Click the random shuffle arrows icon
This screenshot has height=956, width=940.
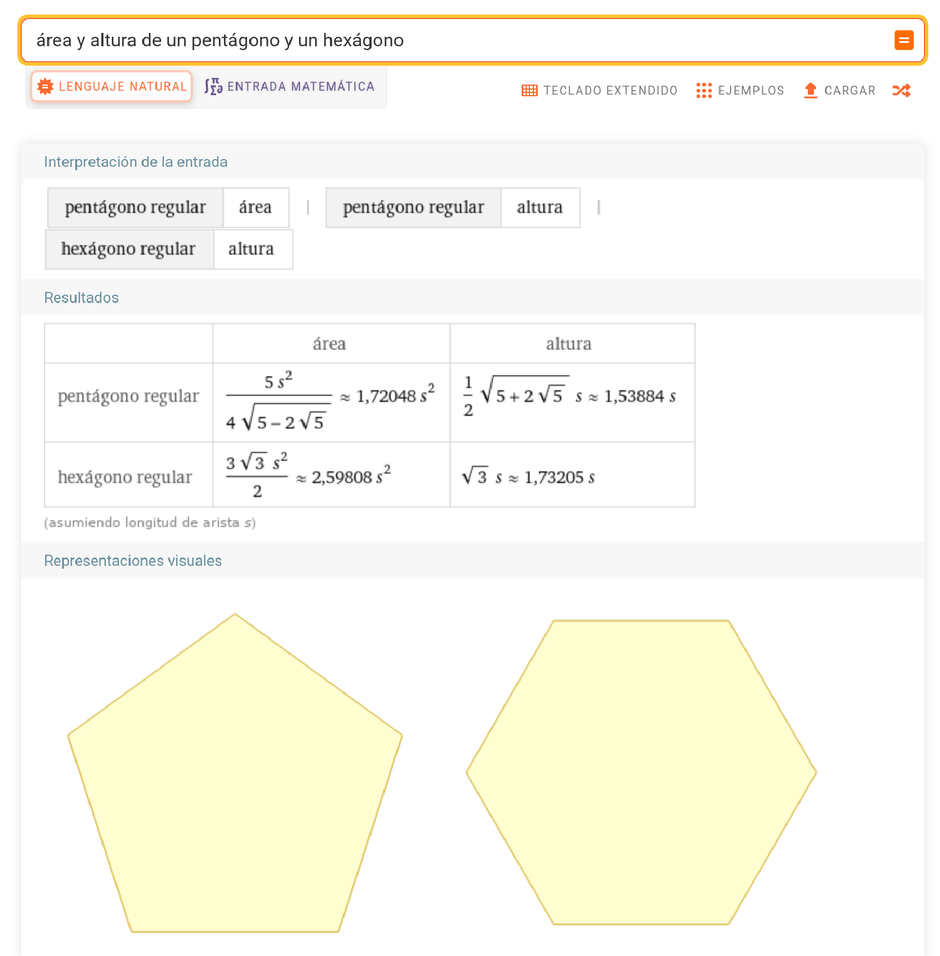[x=901, y=90]
